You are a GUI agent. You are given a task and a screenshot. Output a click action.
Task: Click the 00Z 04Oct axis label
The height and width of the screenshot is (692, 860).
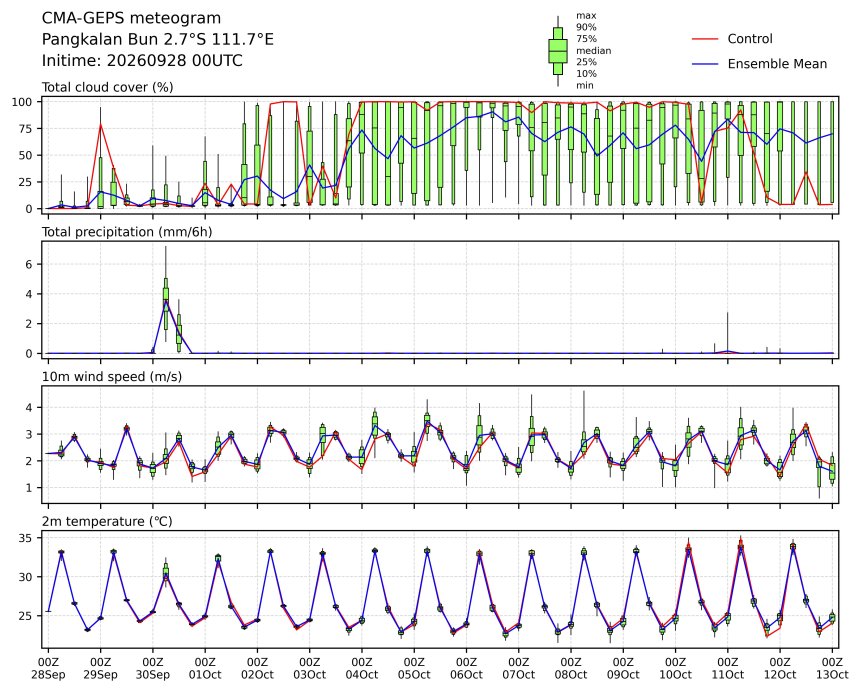pyautogui.click(x=362, y=668)
